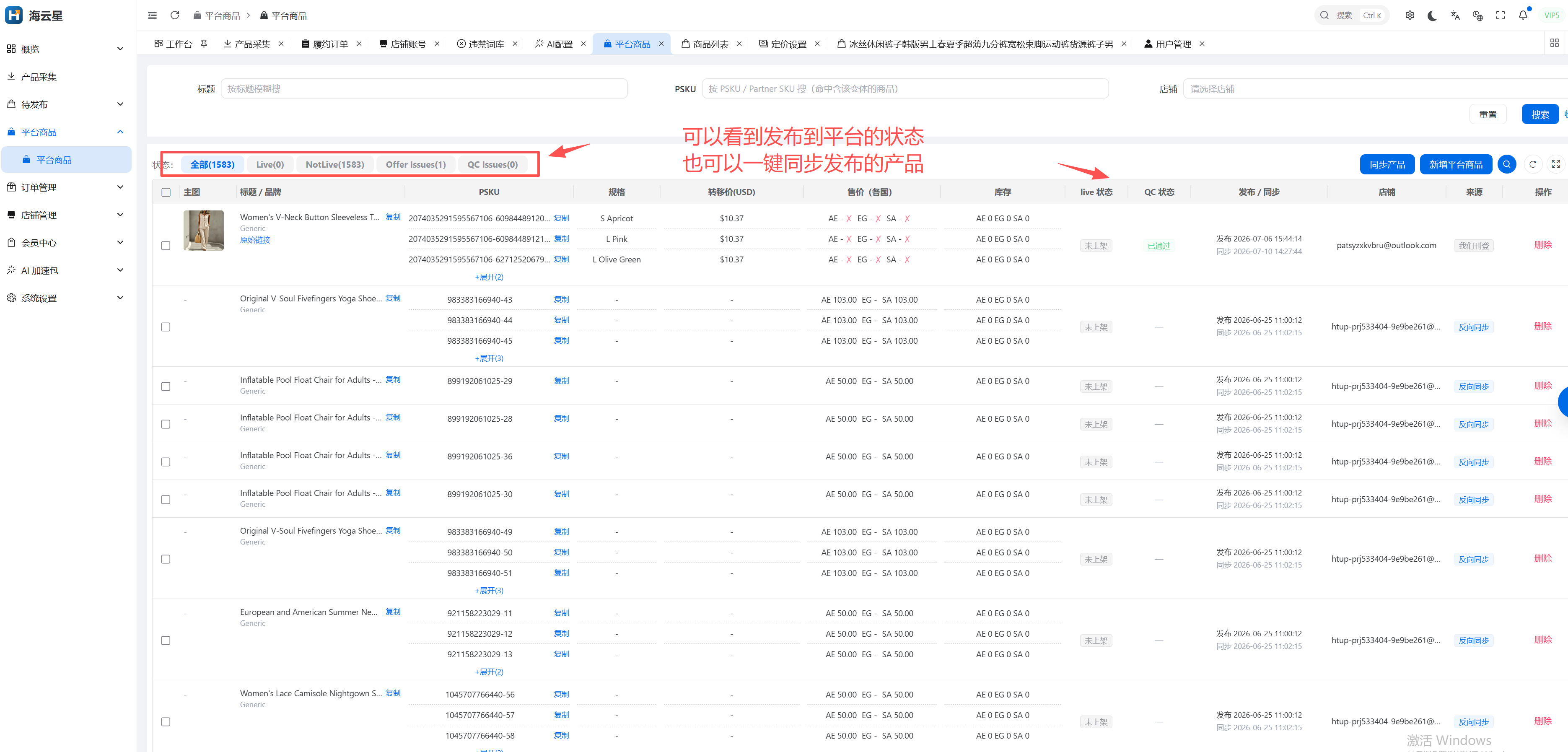Open the 店铺 select dropdown
The height and width of the screenshot is (752, 1568).
[x=1375, y=89]
